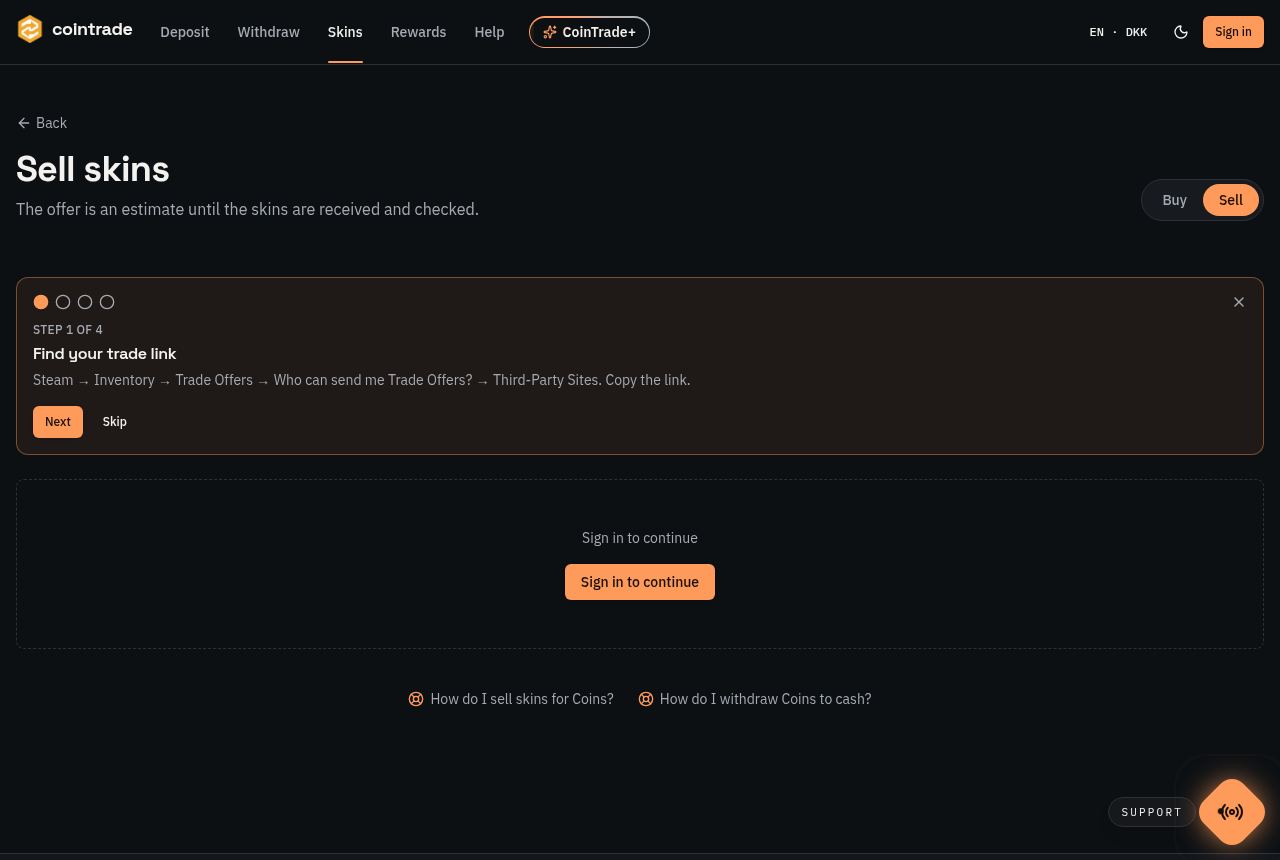
Task: Open the support broadcast diamond icon
Action: (x=1232, y=812)
